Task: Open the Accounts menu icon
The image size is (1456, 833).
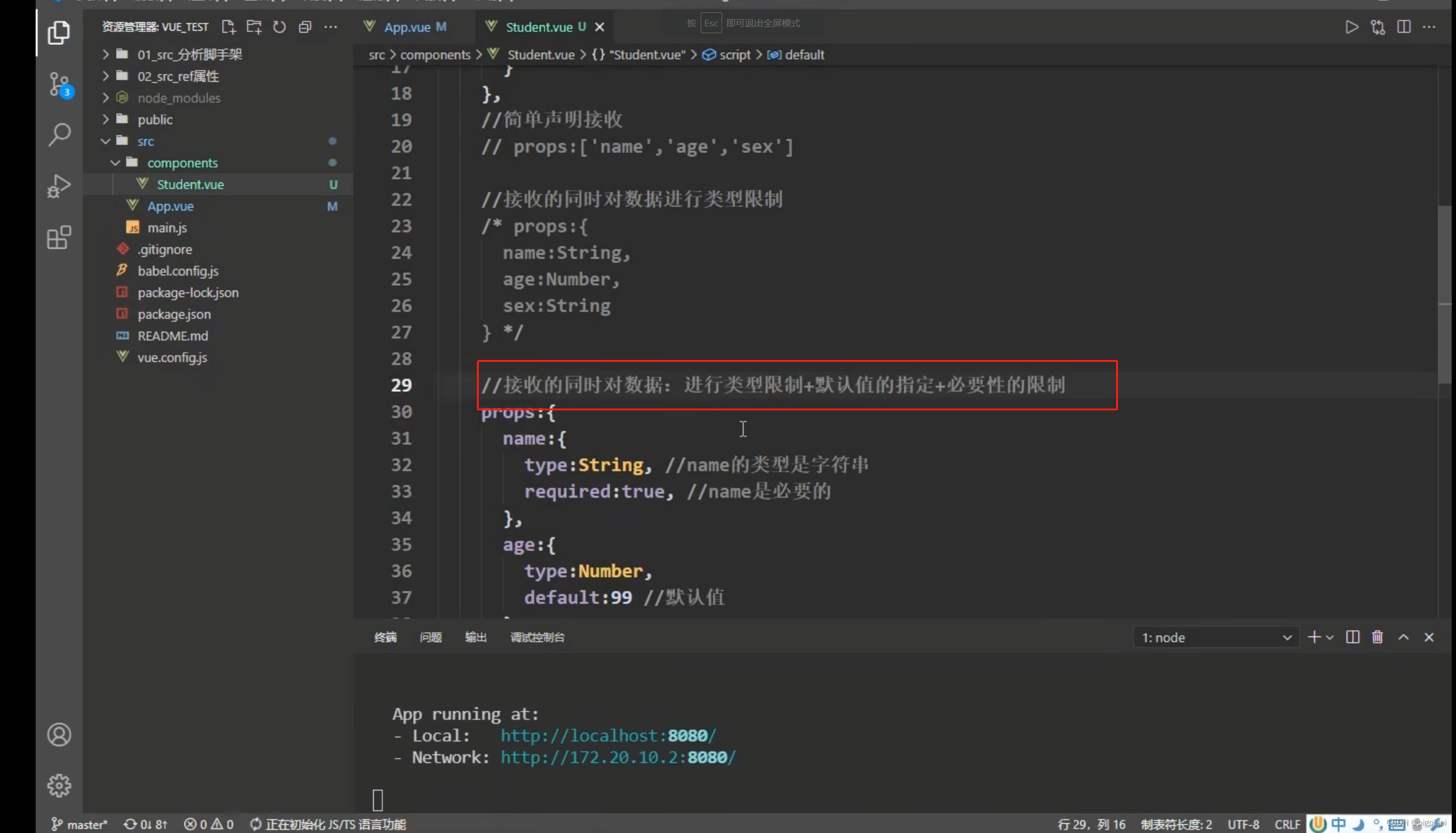Action: click(59, 735)
